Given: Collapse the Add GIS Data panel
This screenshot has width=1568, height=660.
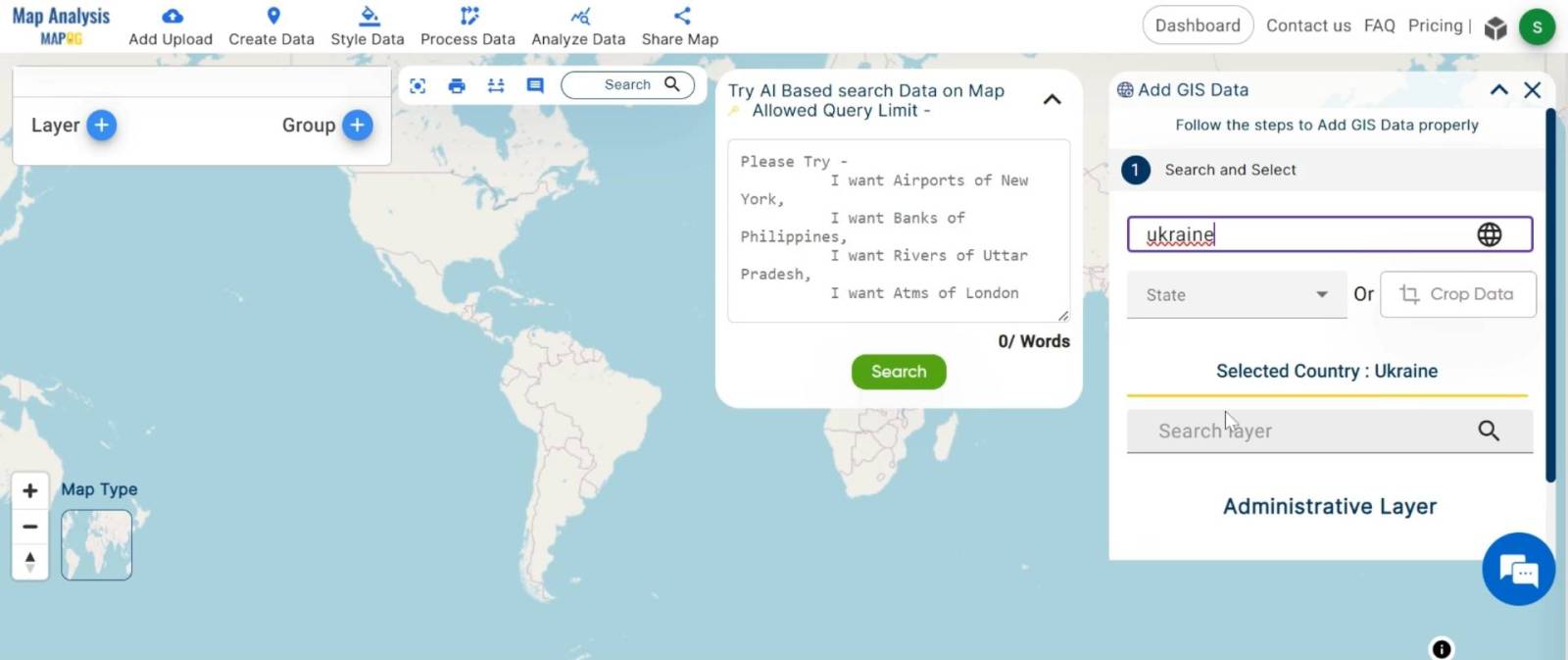Looking at the screenshot, I should coord(1498,90).
